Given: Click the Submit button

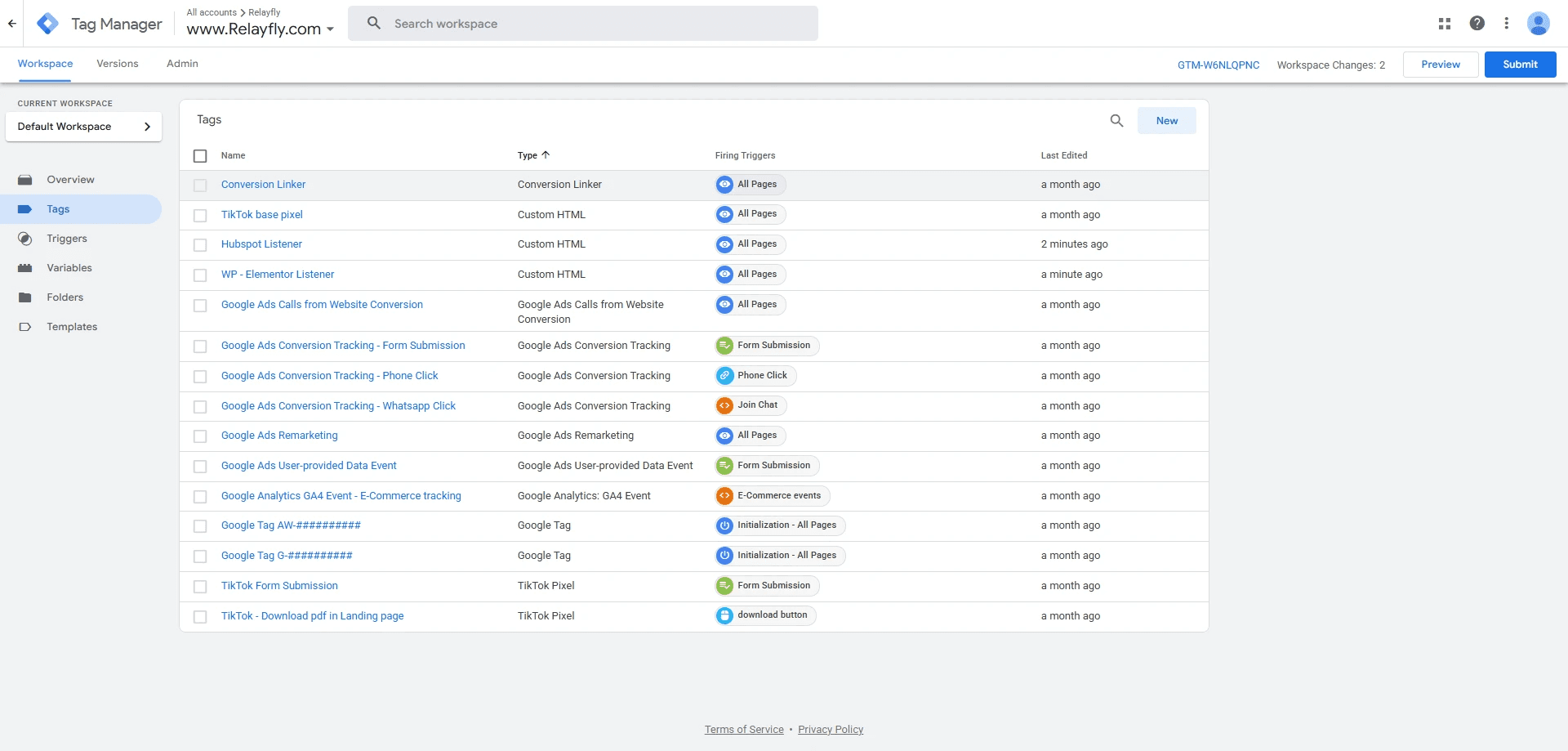Looking at the screenshot, I should (x=1520, y=65).
